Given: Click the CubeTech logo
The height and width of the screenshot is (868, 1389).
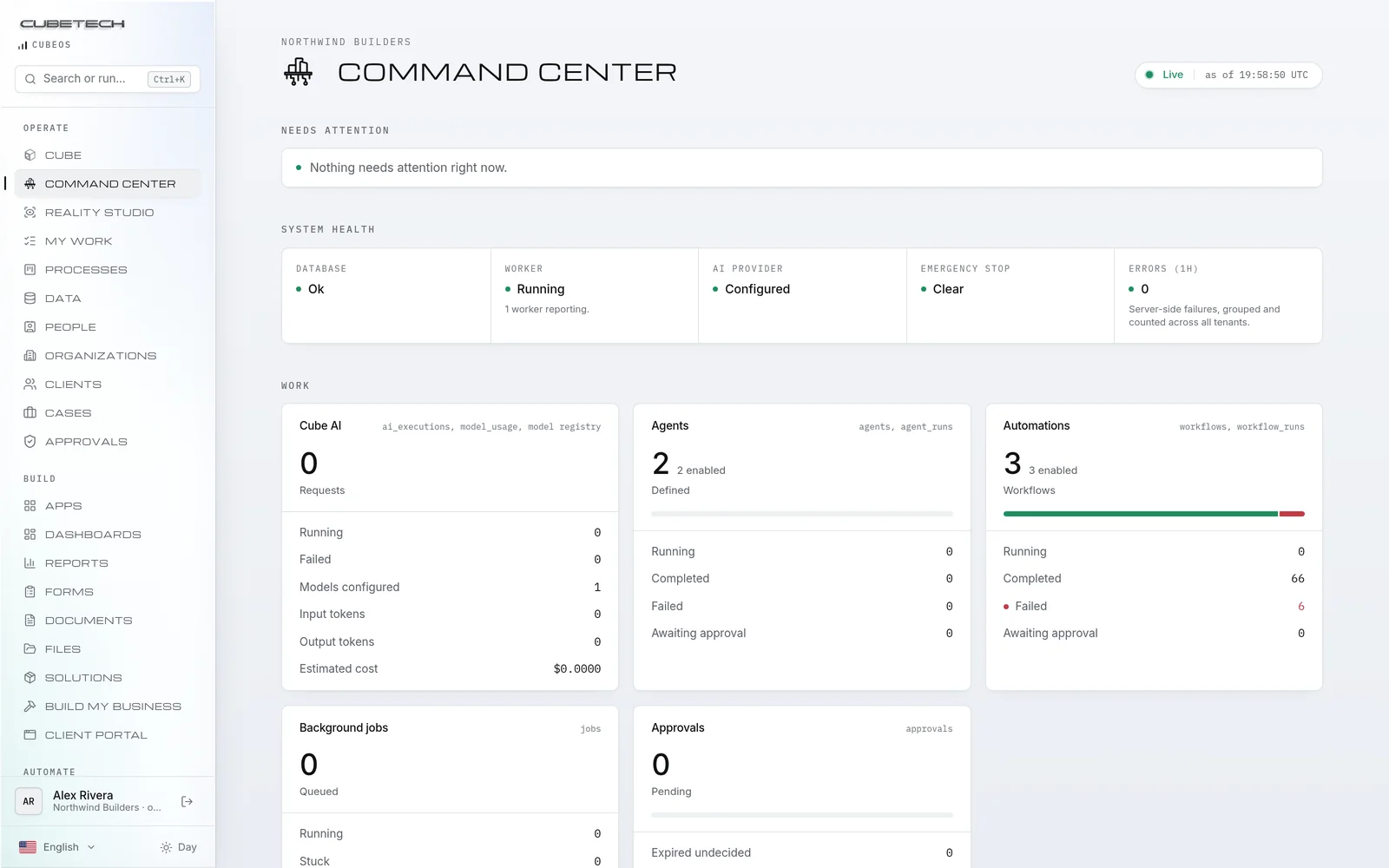Looking at the screenshot, I should (x=72, y=24).
